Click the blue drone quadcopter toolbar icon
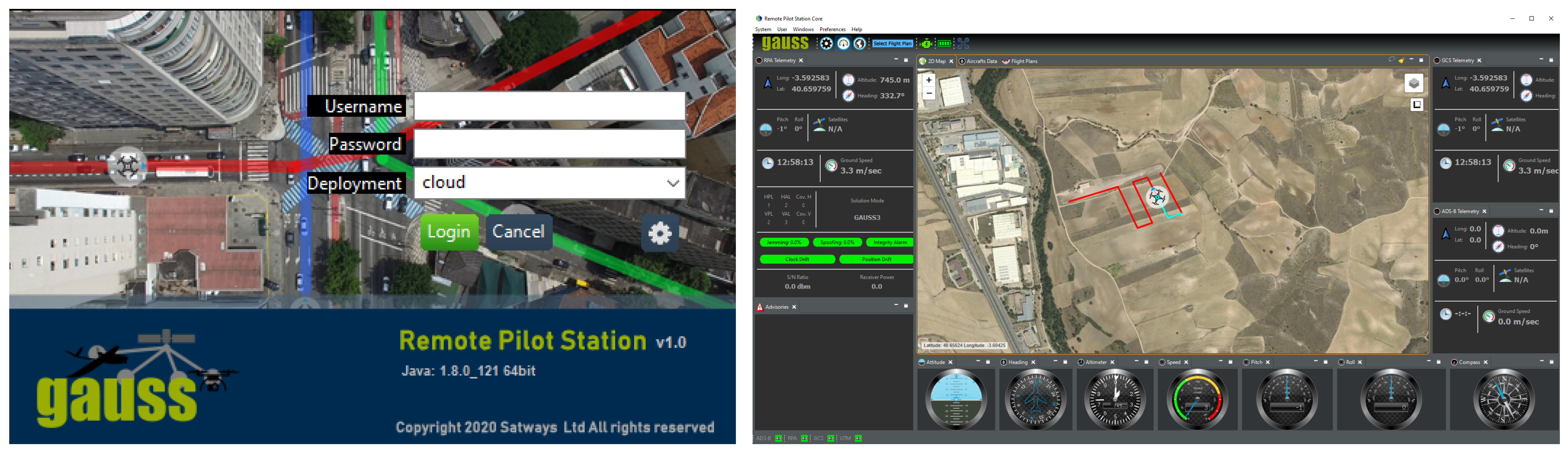 (x=963, y=44)
